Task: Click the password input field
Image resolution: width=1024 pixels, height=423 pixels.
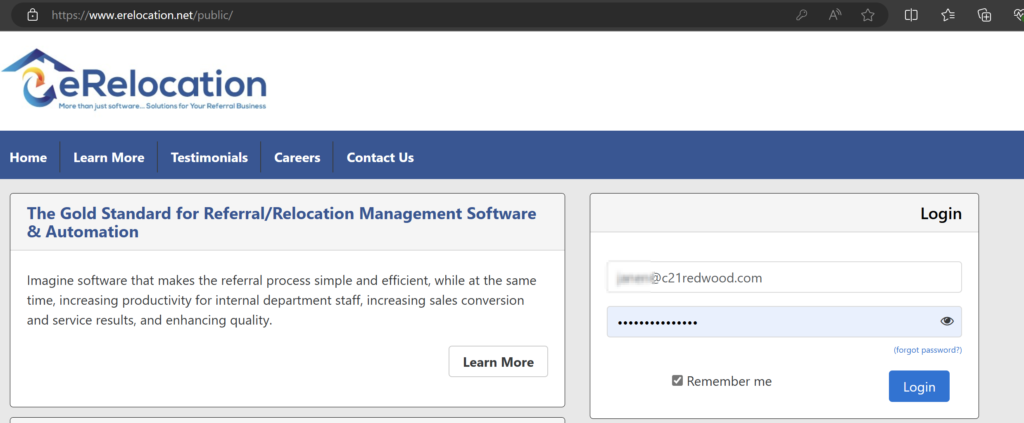Action: (x=784, y=322)
